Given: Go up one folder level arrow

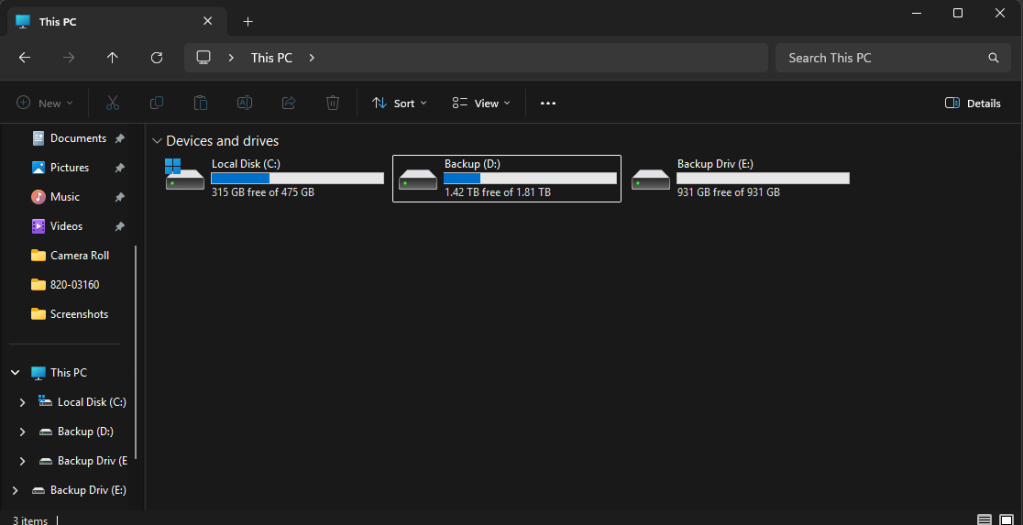Looking at the screenshot, I should pyautogui.click(x=112, y=57).
